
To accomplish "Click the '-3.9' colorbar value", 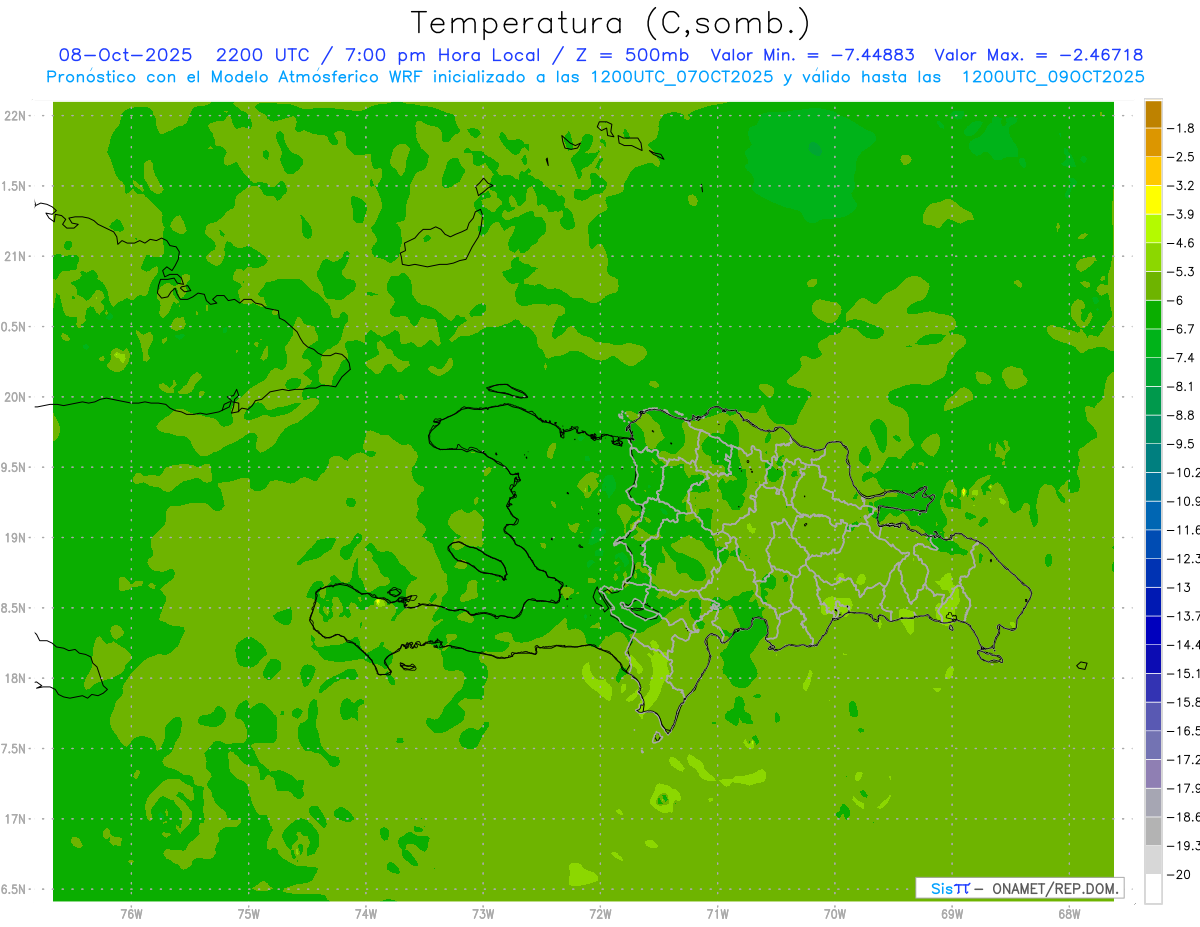I will pyautogui.click(x=1182, y=214).
